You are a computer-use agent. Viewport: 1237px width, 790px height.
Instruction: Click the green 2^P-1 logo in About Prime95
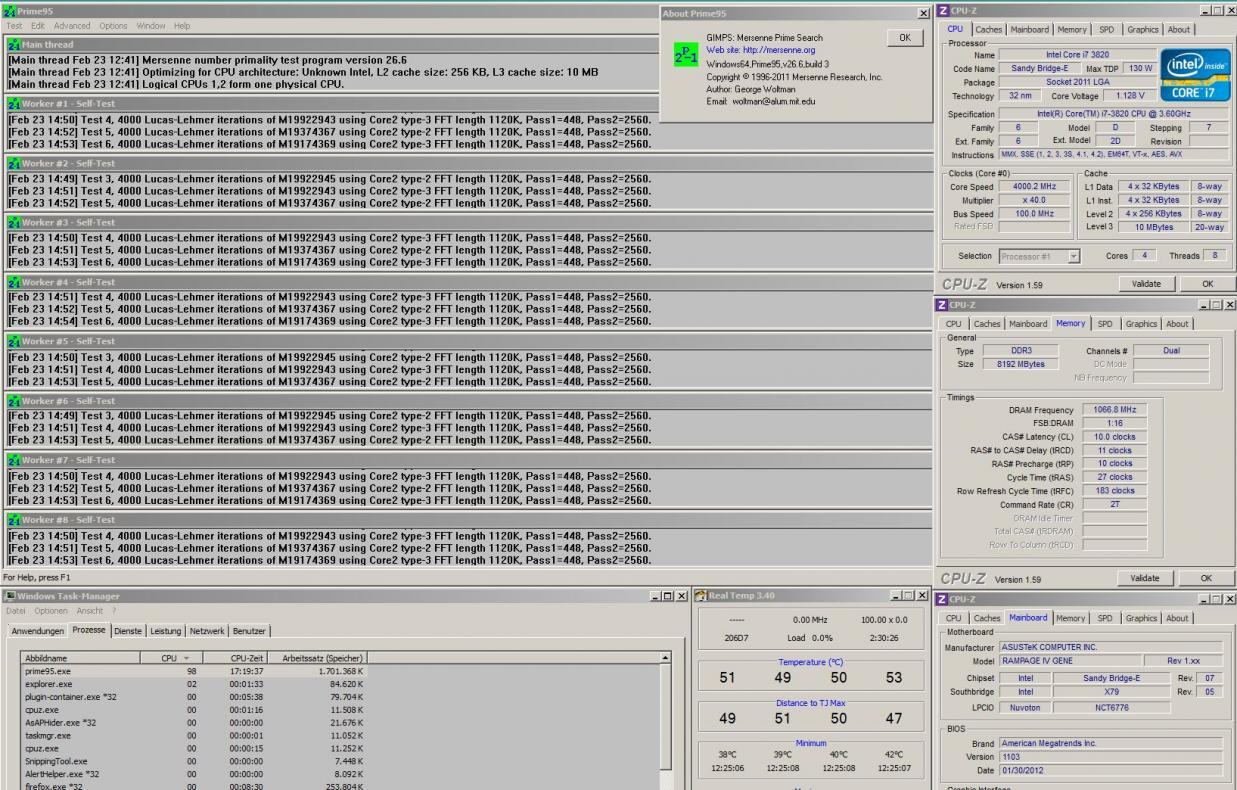[x=686, y=55]
